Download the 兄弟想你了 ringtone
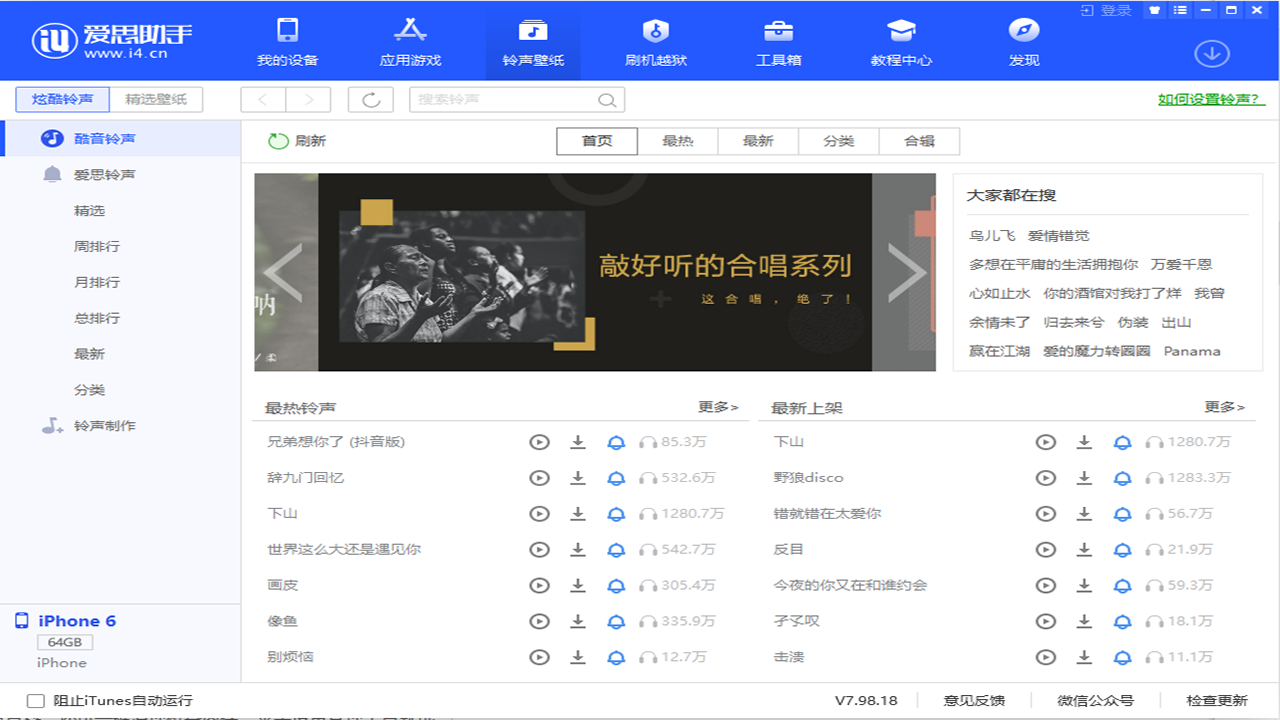Screen dimensions: 1280x720 pyautogui.click(x=578, y=441)
